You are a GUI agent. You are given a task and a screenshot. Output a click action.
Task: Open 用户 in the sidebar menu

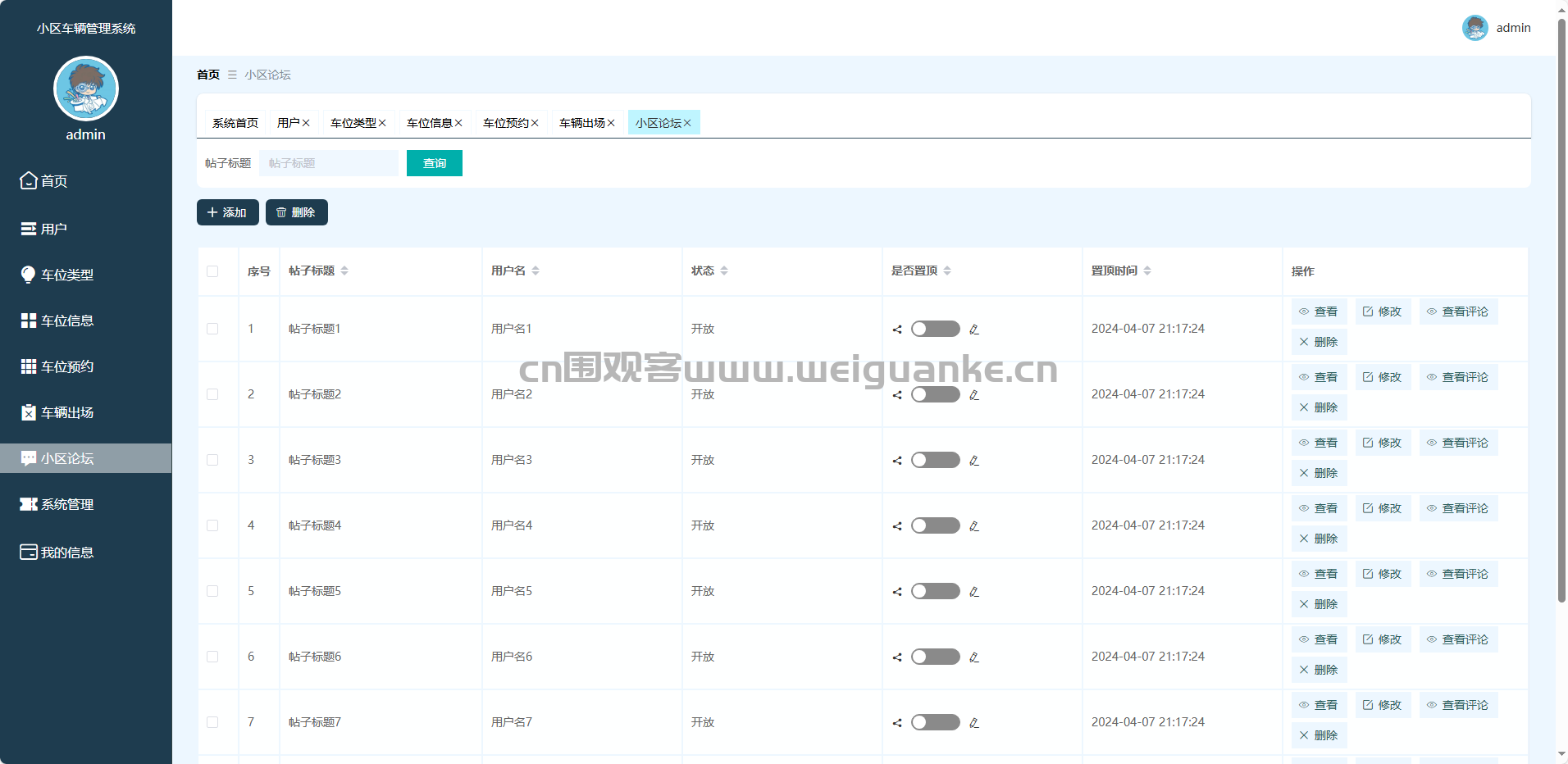point(54,229)
